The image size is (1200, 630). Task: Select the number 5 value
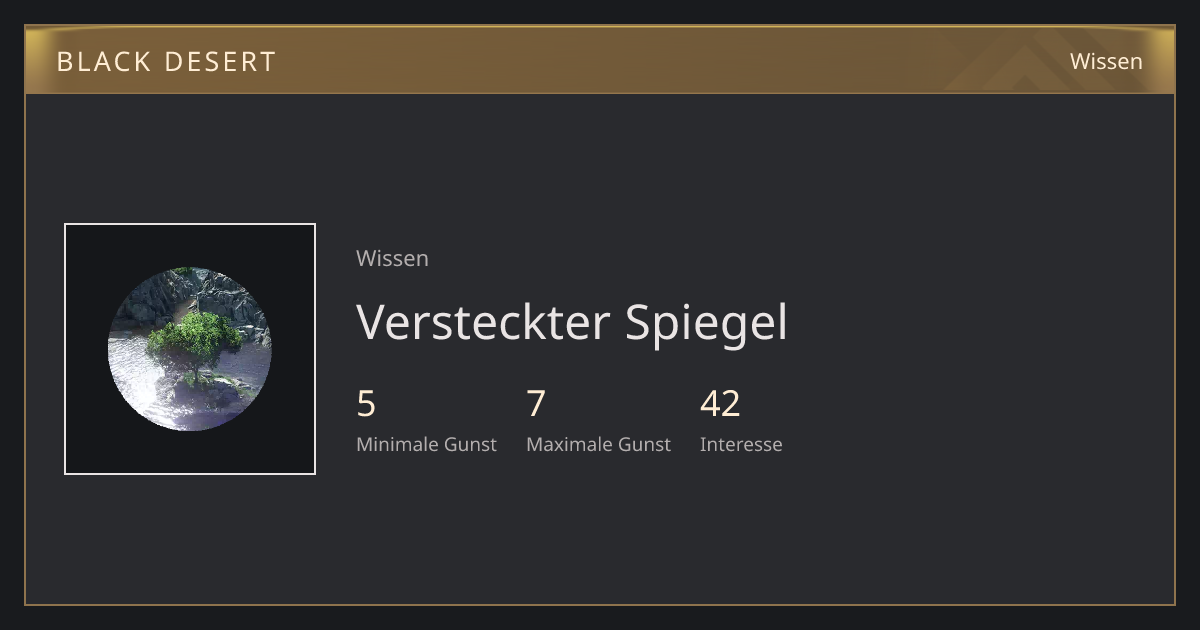pos(366,404)
